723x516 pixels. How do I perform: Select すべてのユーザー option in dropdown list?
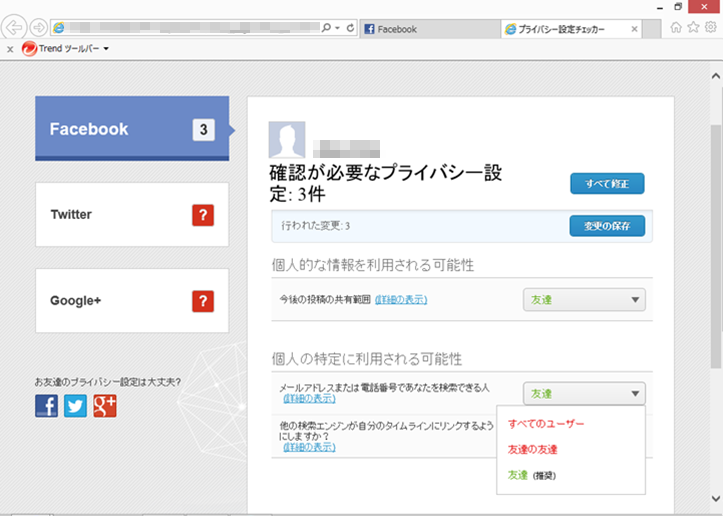click(x=546, y=424)
